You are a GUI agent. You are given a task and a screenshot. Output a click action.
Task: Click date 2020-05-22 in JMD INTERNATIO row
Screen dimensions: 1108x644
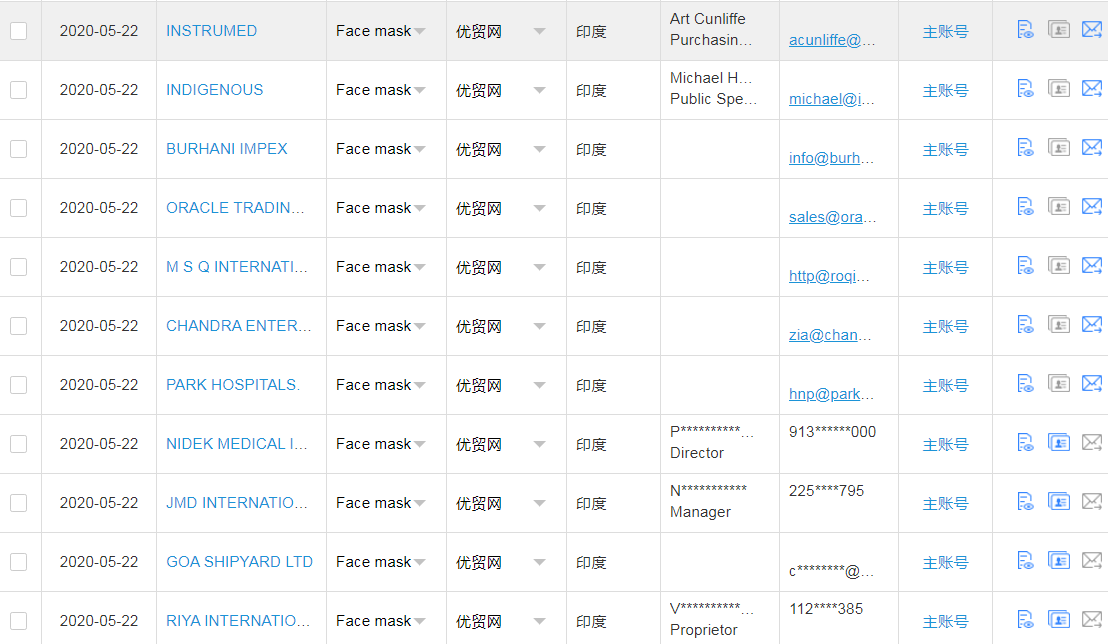coord(99,503)
